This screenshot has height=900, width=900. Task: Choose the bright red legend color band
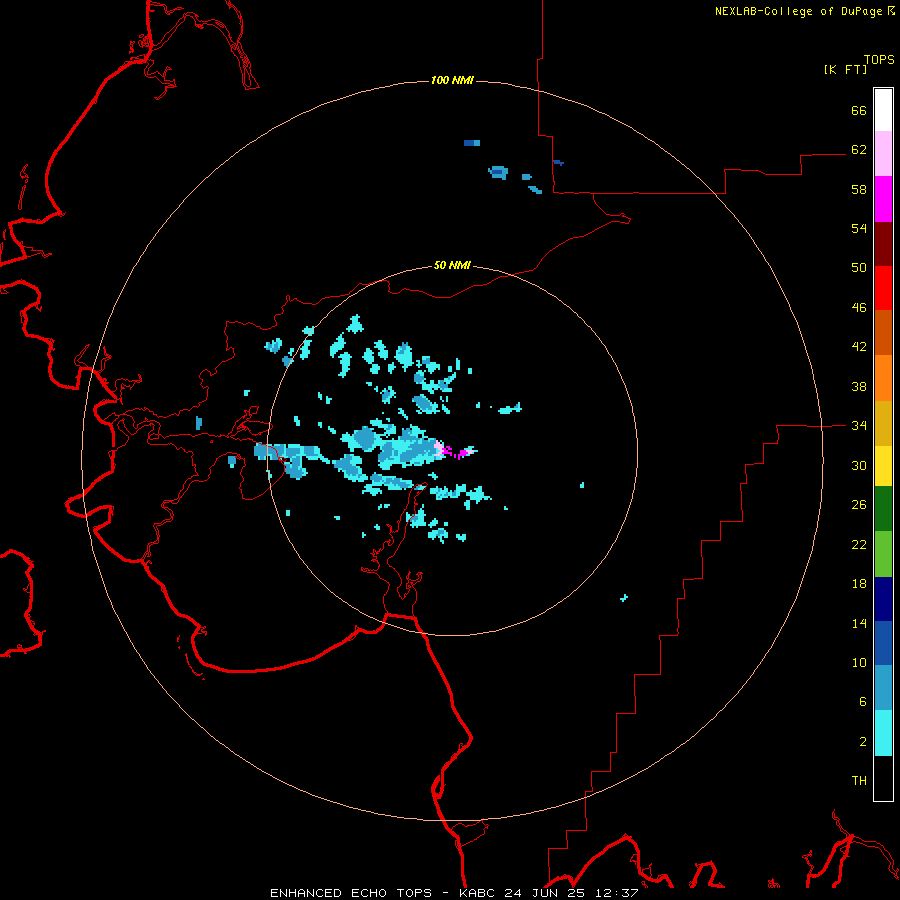(883, 288)
